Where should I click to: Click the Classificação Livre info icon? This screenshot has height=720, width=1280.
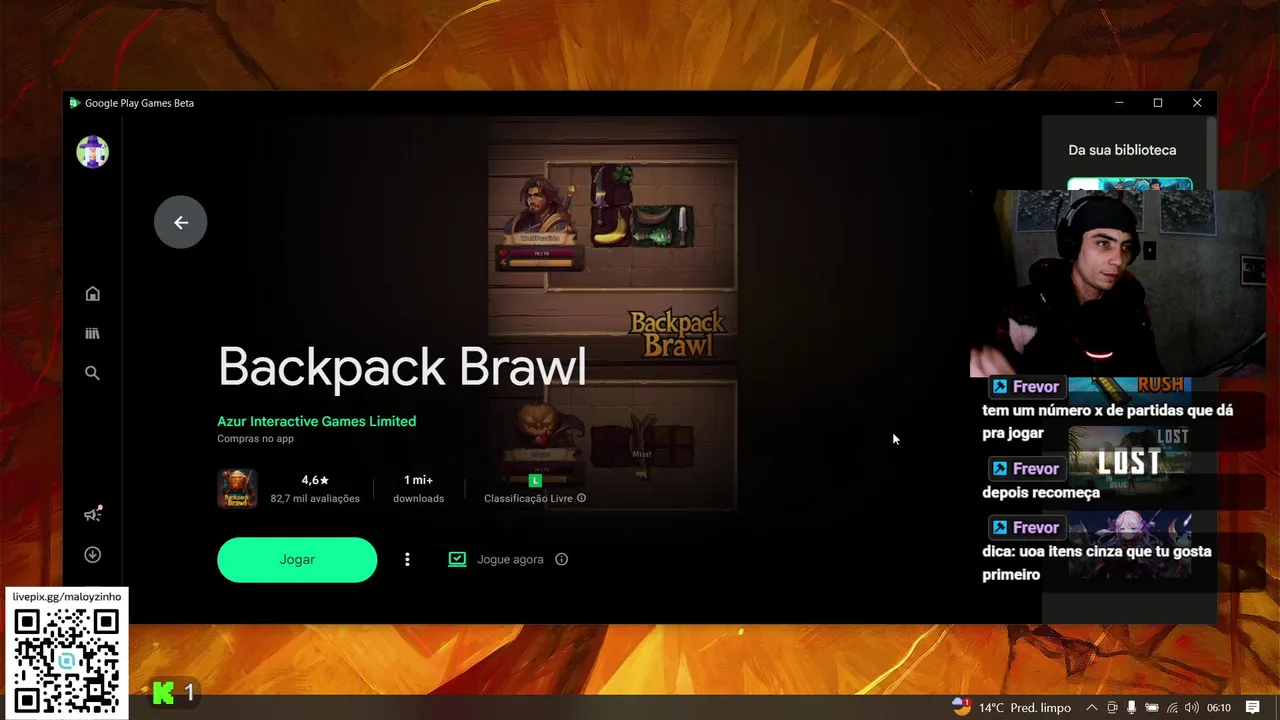(581, 498)
